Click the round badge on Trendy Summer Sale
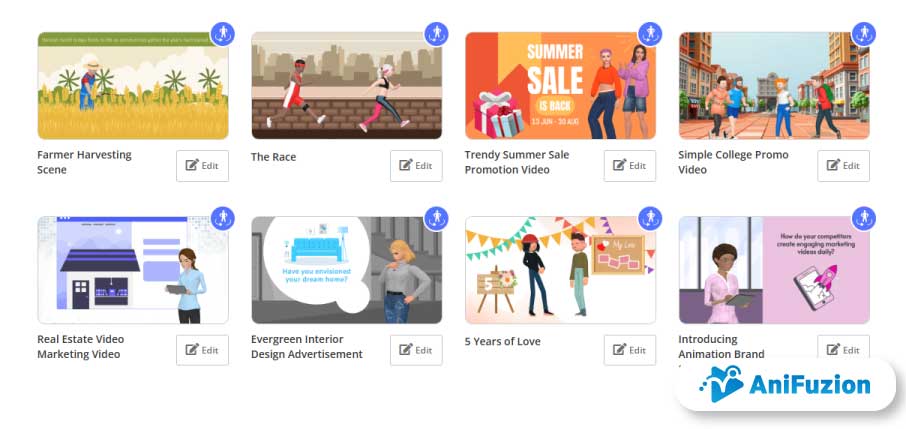The width and height of the screenshot is (906, 429). pyautogui.click(x=650, y=34)
